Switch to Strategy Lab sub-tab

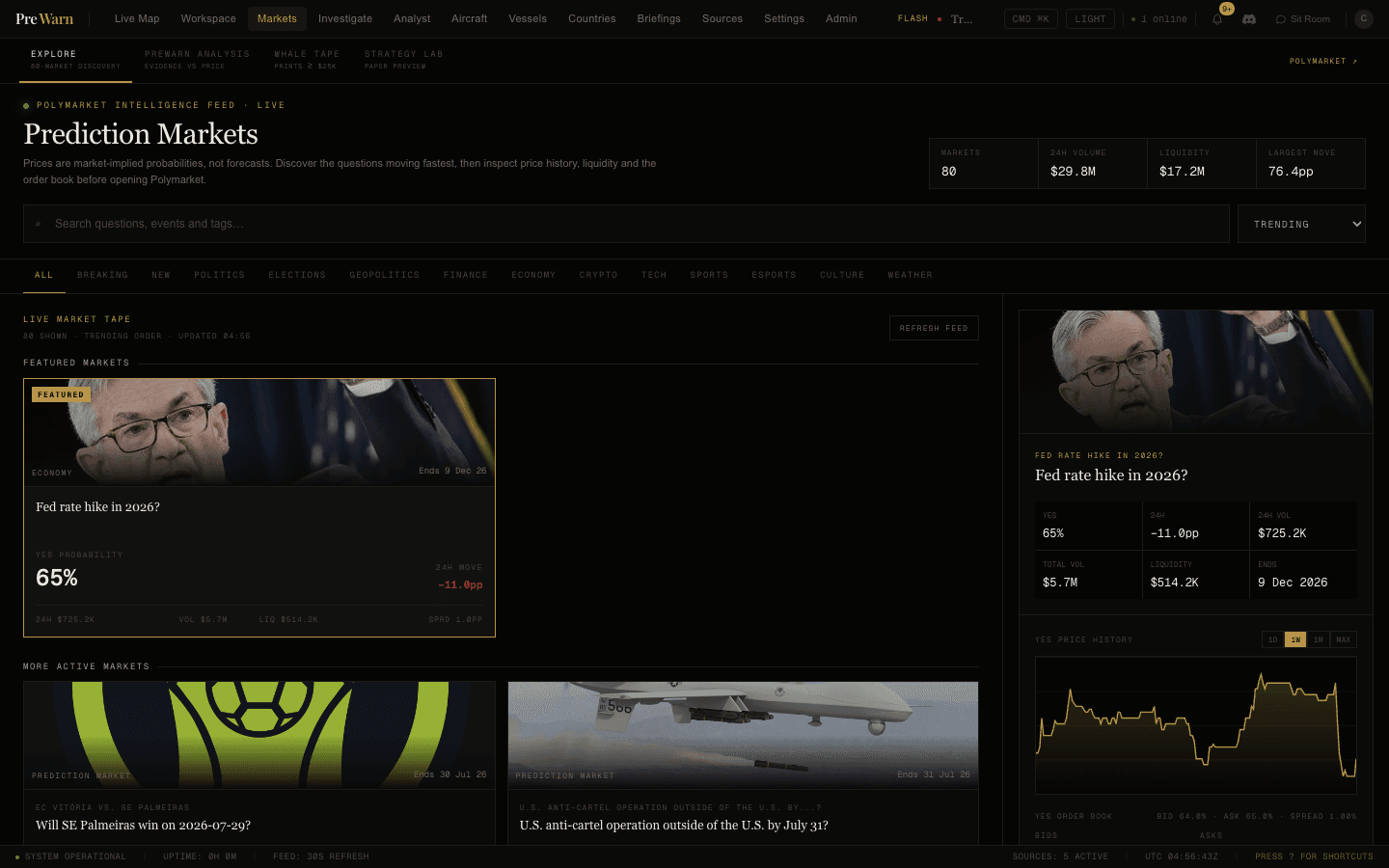pos(403,60)
